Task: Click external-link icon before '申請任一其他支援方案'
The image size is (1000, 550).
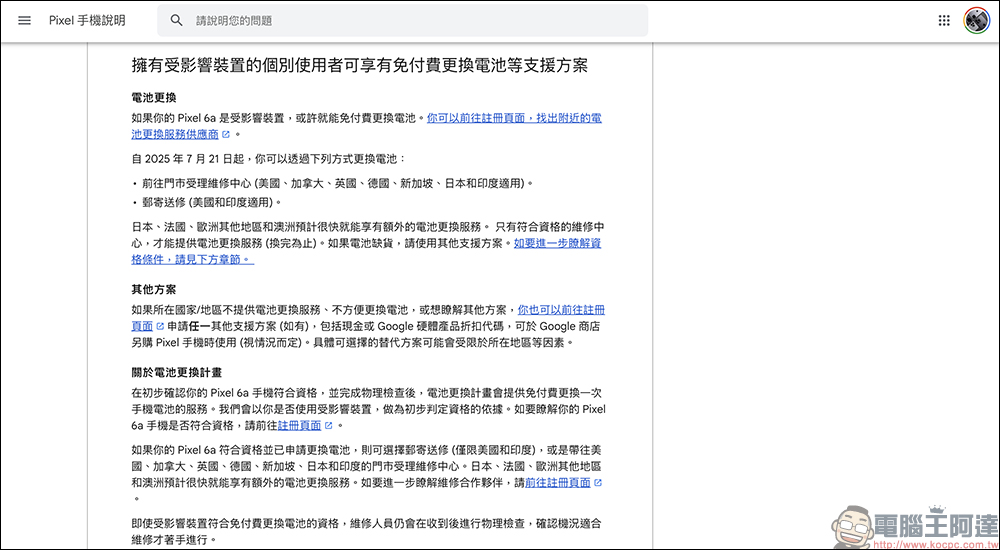Action: click(160, 326)
